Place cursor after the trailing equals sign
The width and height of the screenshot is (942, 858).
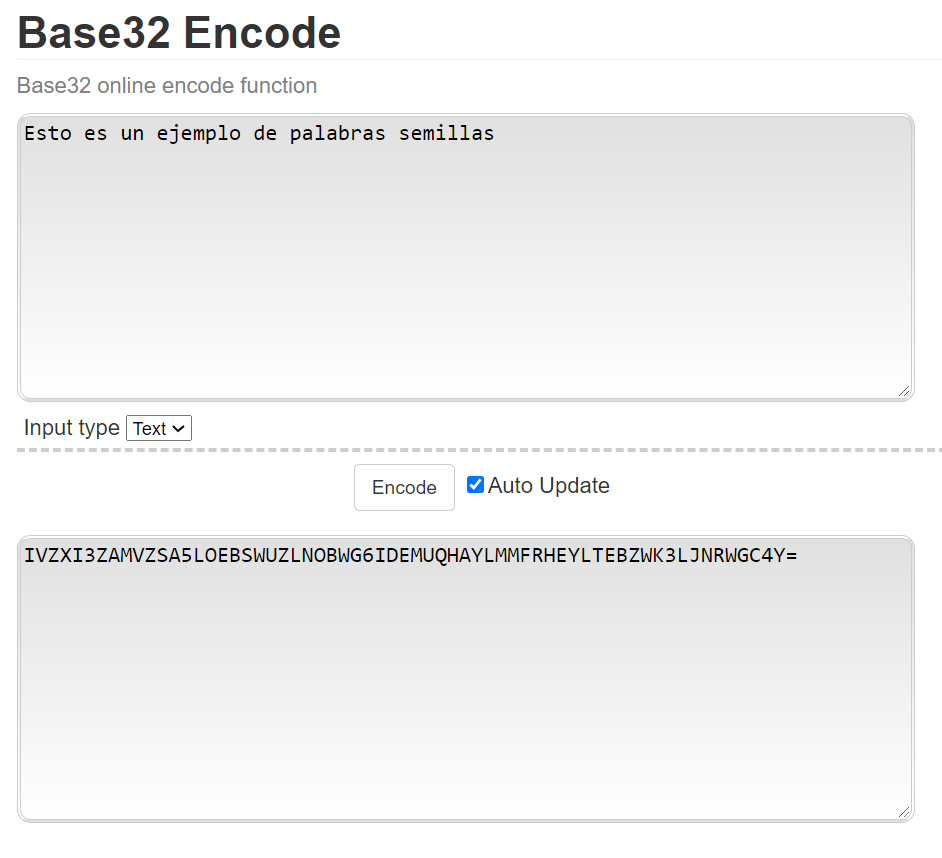(798, 555)
